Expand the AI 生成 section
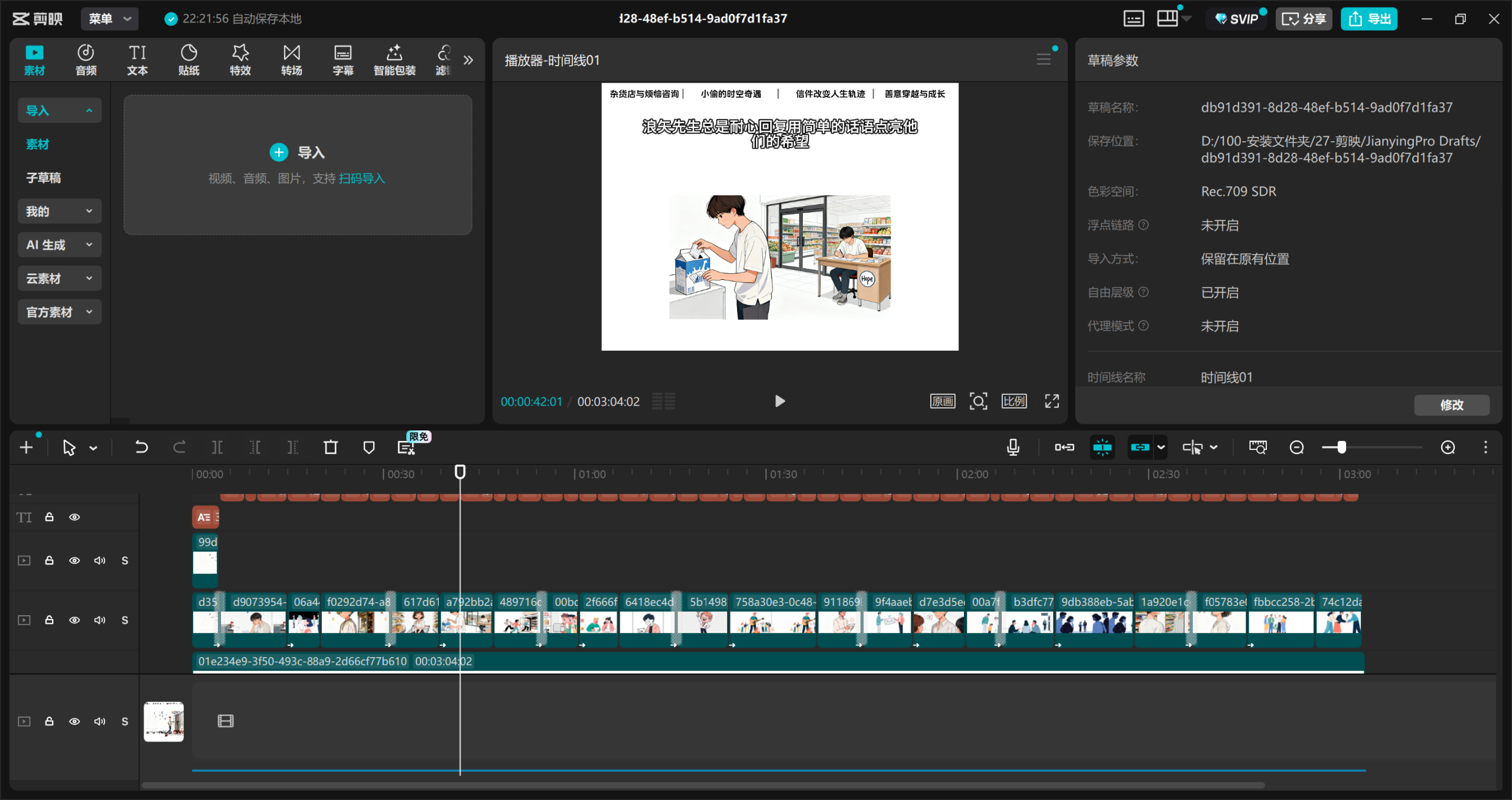Viewport: 1512px width, 800px height. pyautogui.click(x=59, y=245)
